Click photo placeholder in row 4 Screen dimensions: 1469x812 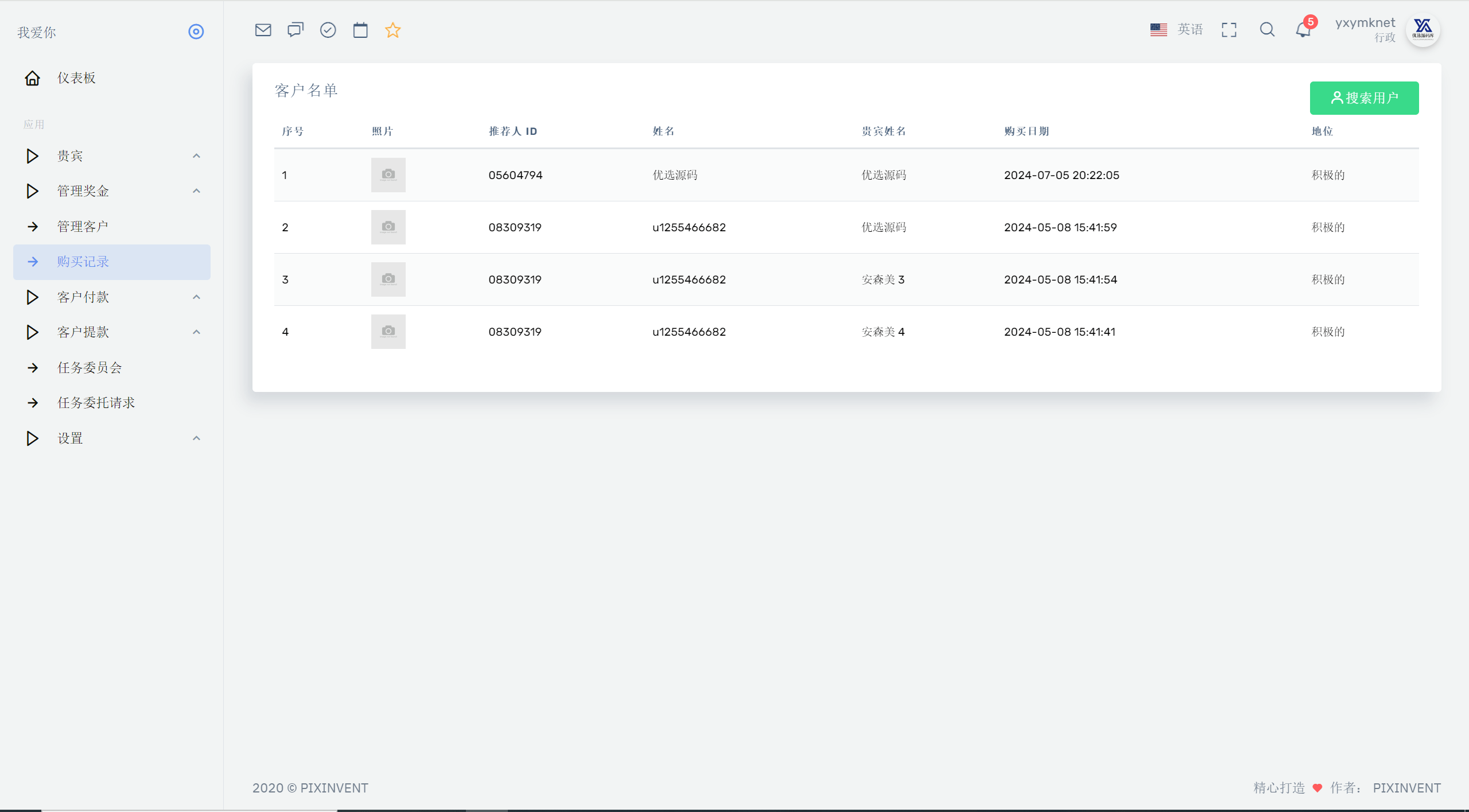(x=388, y=332)
